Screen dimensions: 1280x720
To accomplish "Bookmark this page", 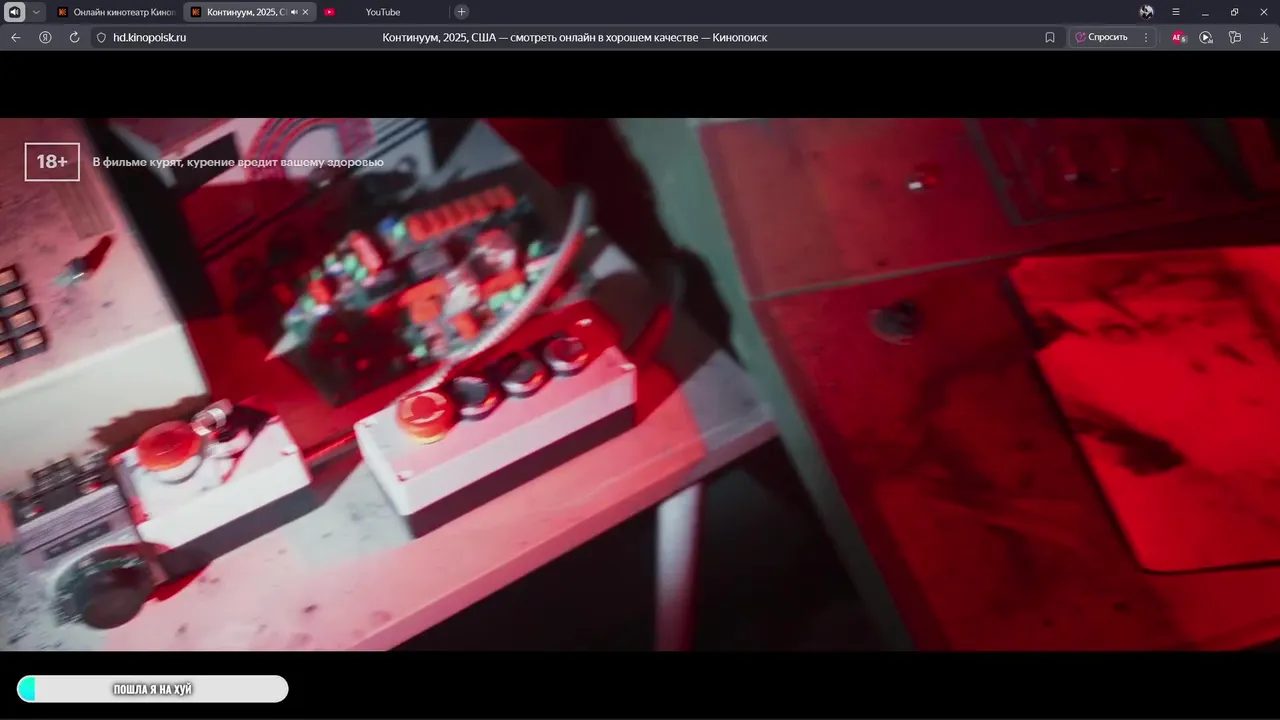I will click(x=1050, y=37).
